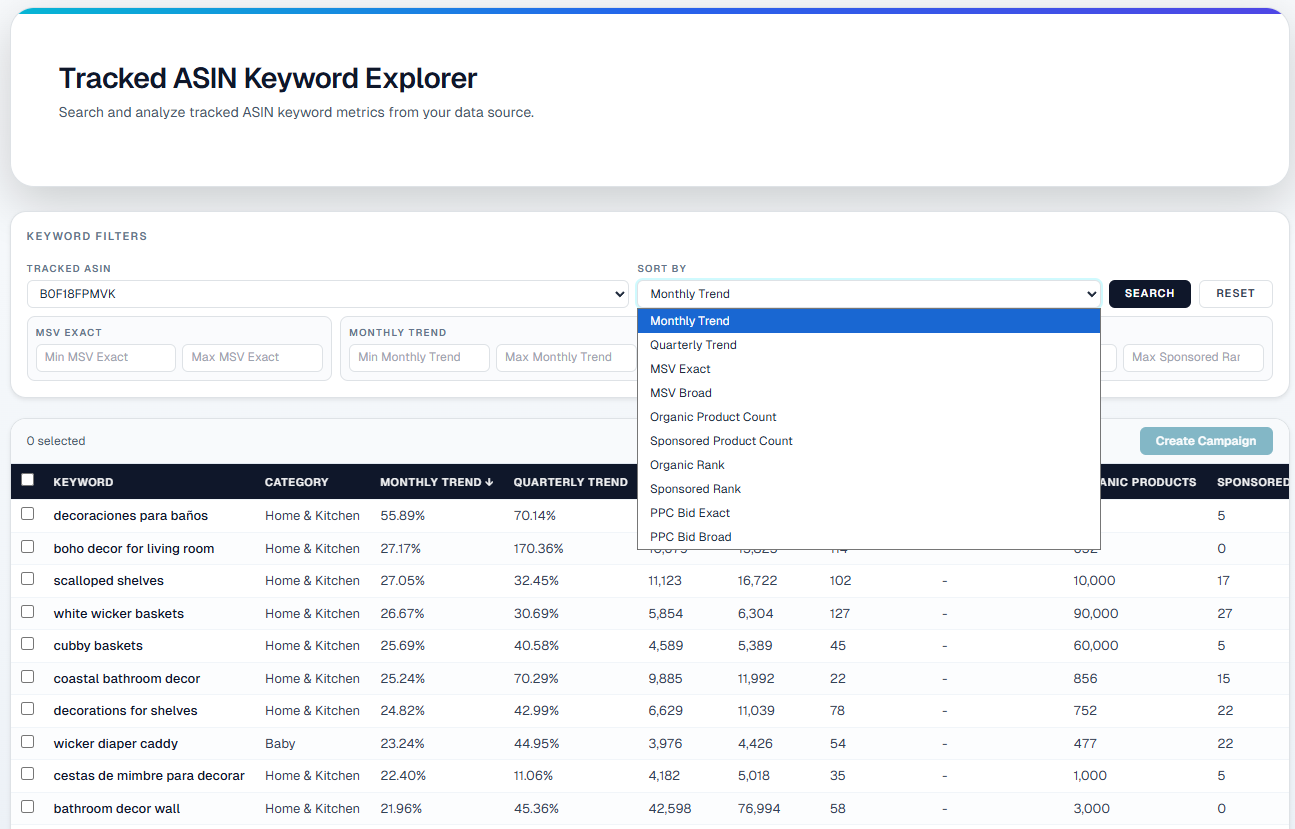Click the Keyword column header
This screenshot has height=829, width=1295.
83,482
